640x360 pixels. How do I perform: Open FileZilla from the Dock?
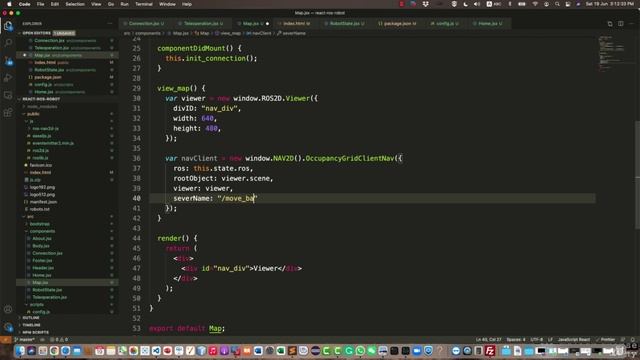pos(490,351)
